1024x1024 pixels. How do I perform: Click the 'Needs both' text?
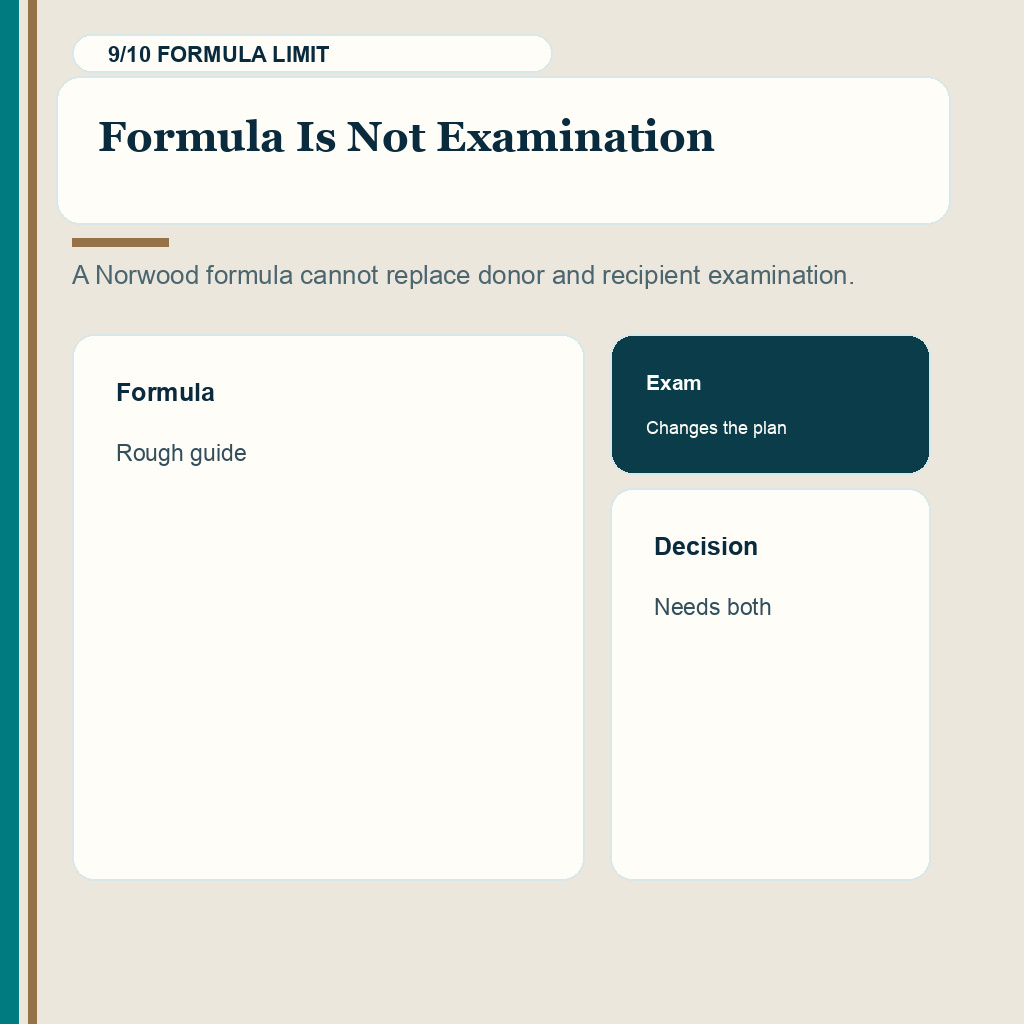(712, 607)
